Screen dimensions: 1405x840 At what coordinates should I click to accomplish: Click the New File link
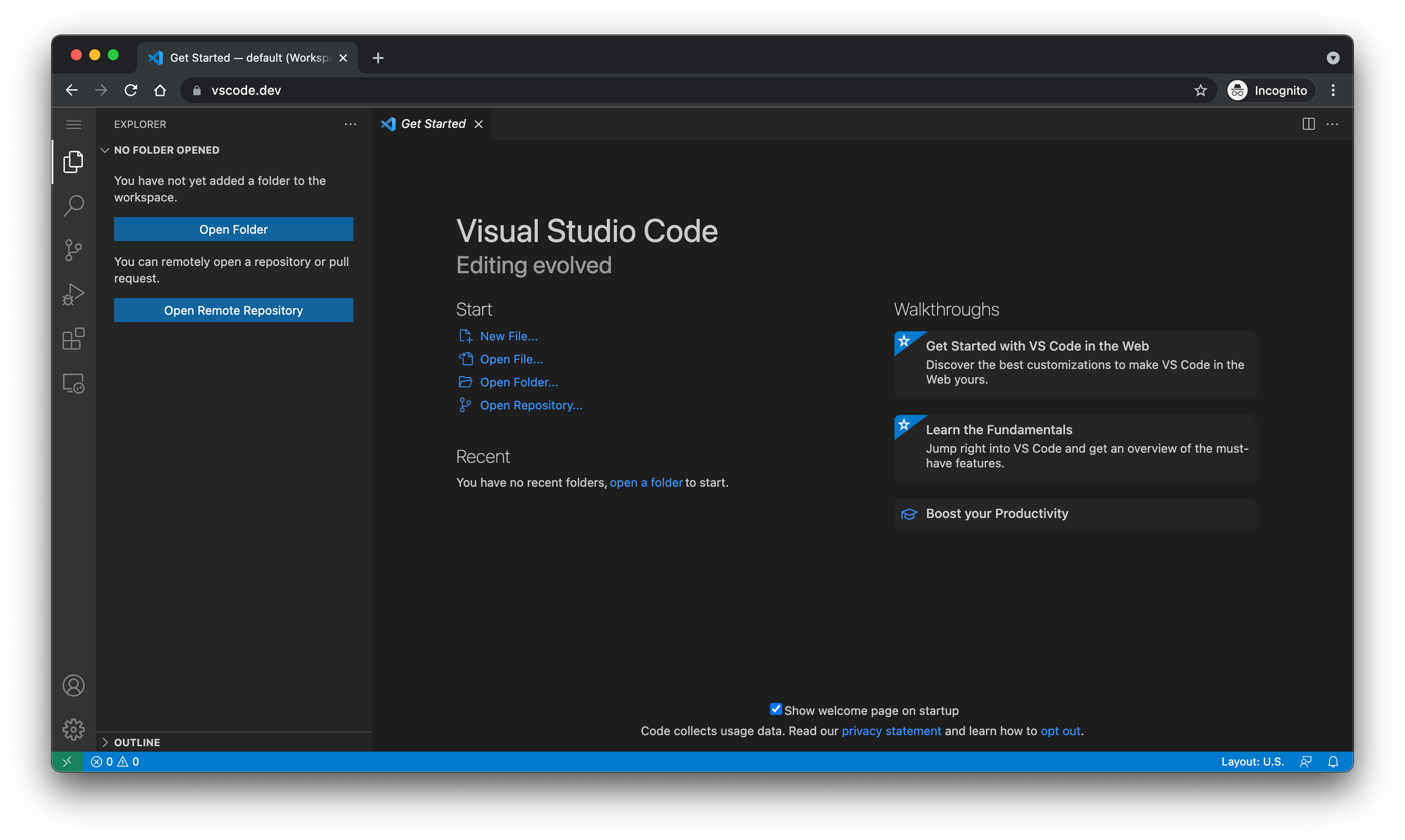508,336
